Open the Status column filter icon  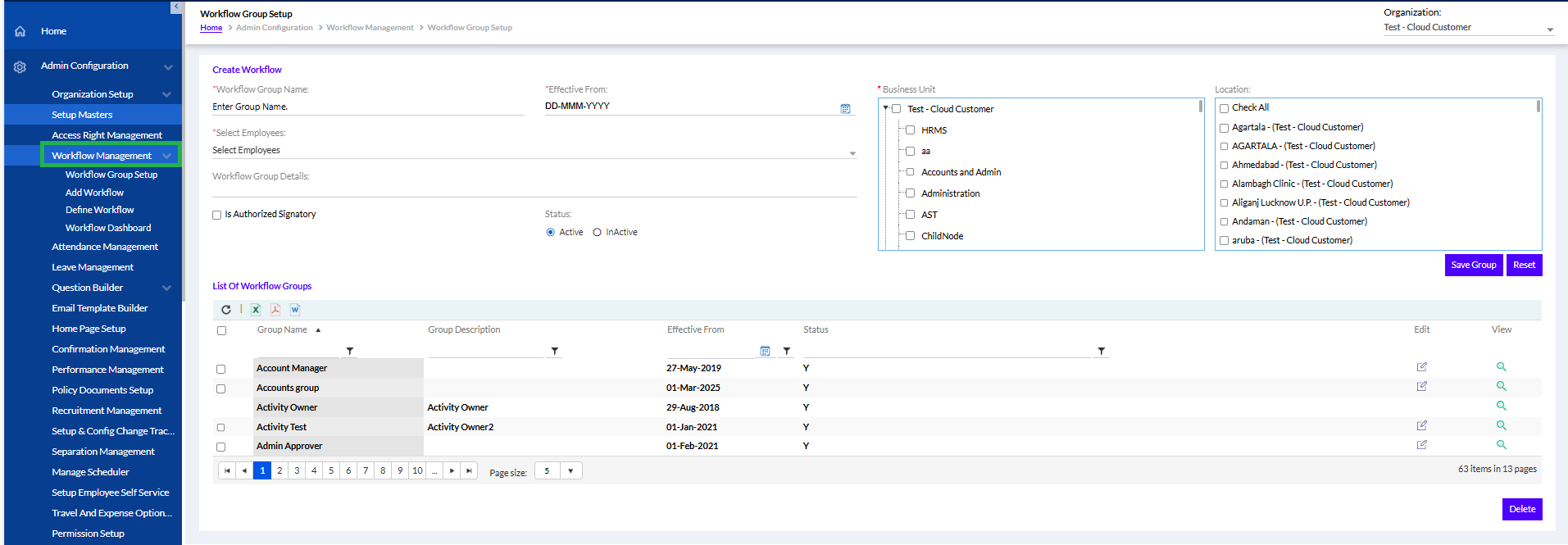[x=1101, y=351]
